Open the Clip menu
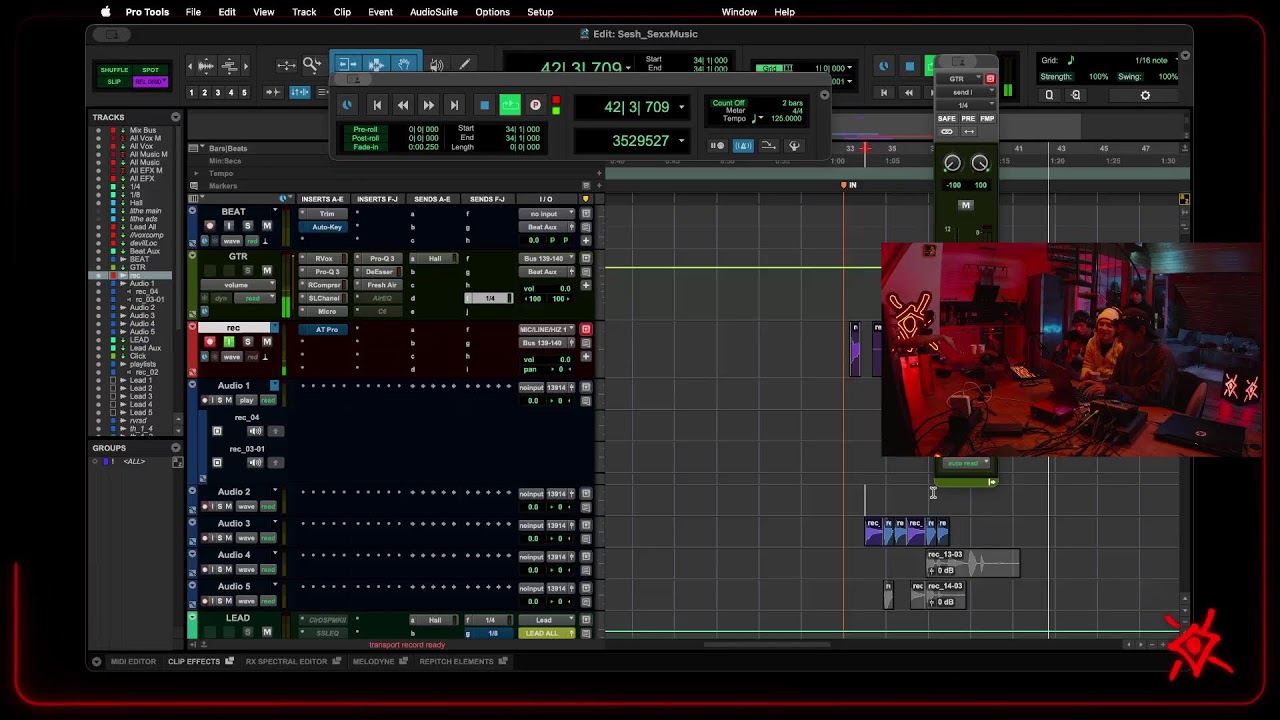 (x=342, y=12)
